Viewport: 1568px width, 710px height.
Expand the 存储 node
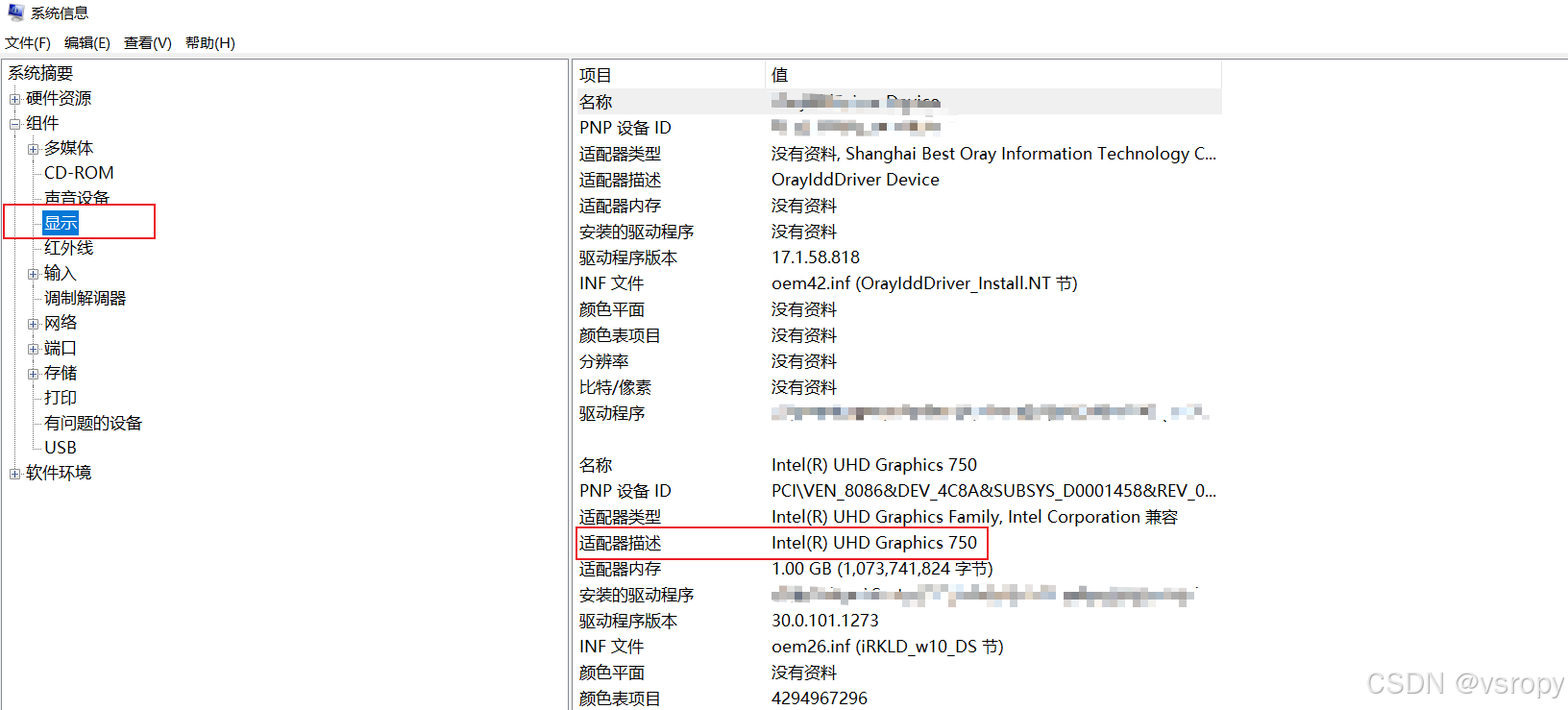click(x=33, y=374)
